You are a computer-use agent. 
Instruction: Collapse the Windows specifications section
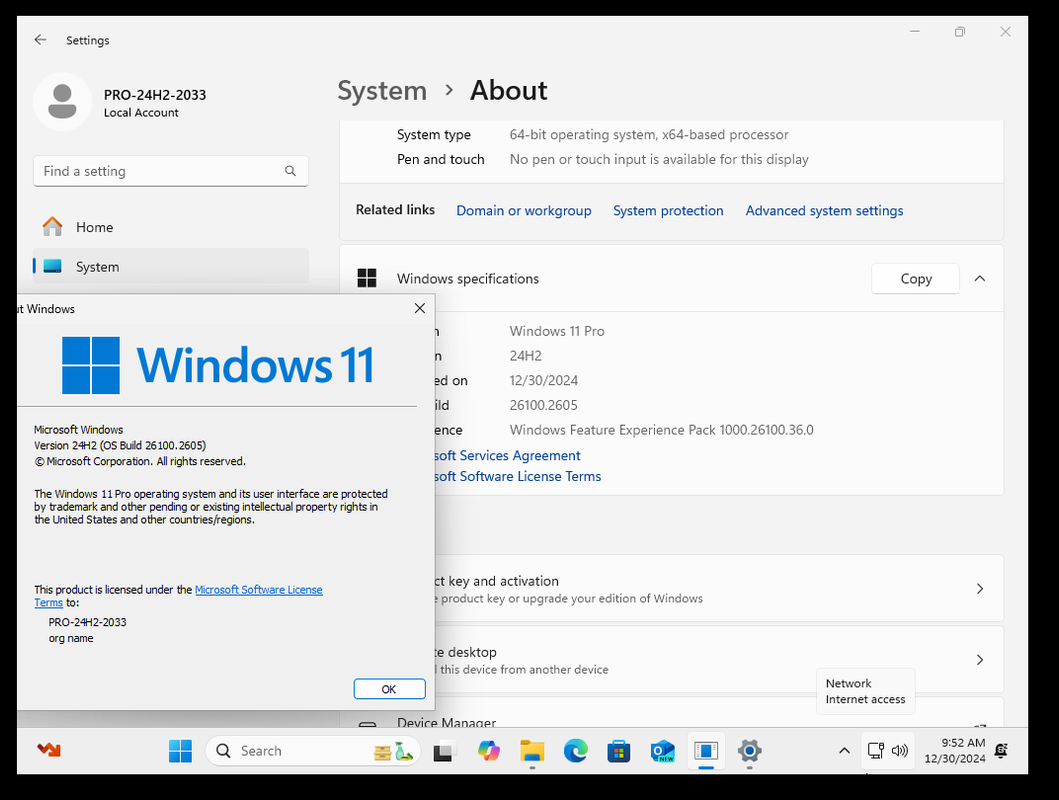[x=979, y=279]
